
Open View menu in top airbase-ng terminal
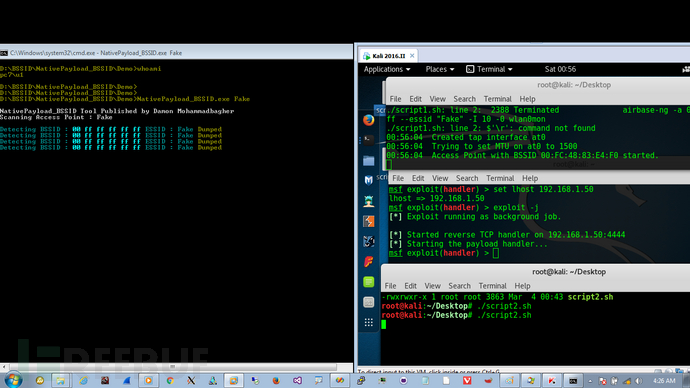click(437, 99)
